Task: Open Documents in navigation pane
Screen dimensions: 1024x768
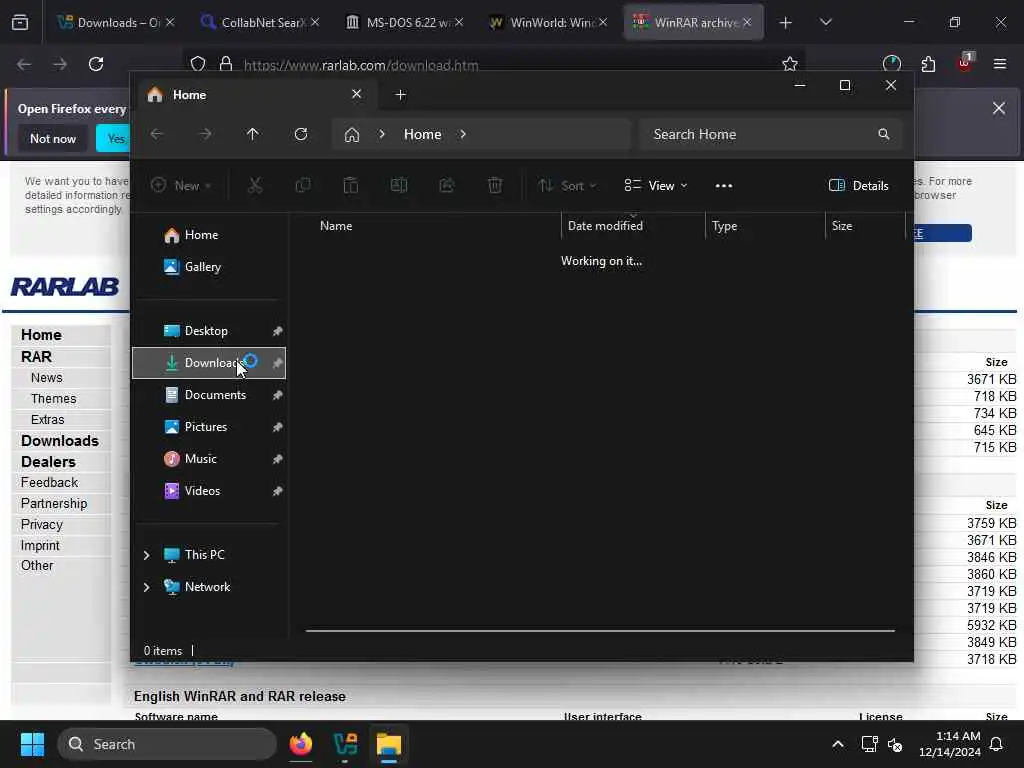Action: (x=209, y=395)
